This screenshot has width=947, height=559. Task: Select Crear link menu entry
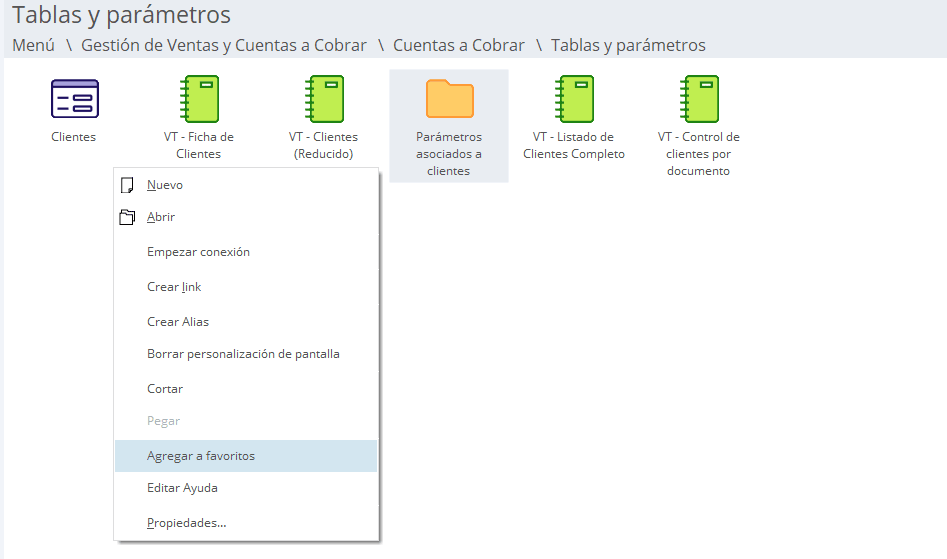174,287
